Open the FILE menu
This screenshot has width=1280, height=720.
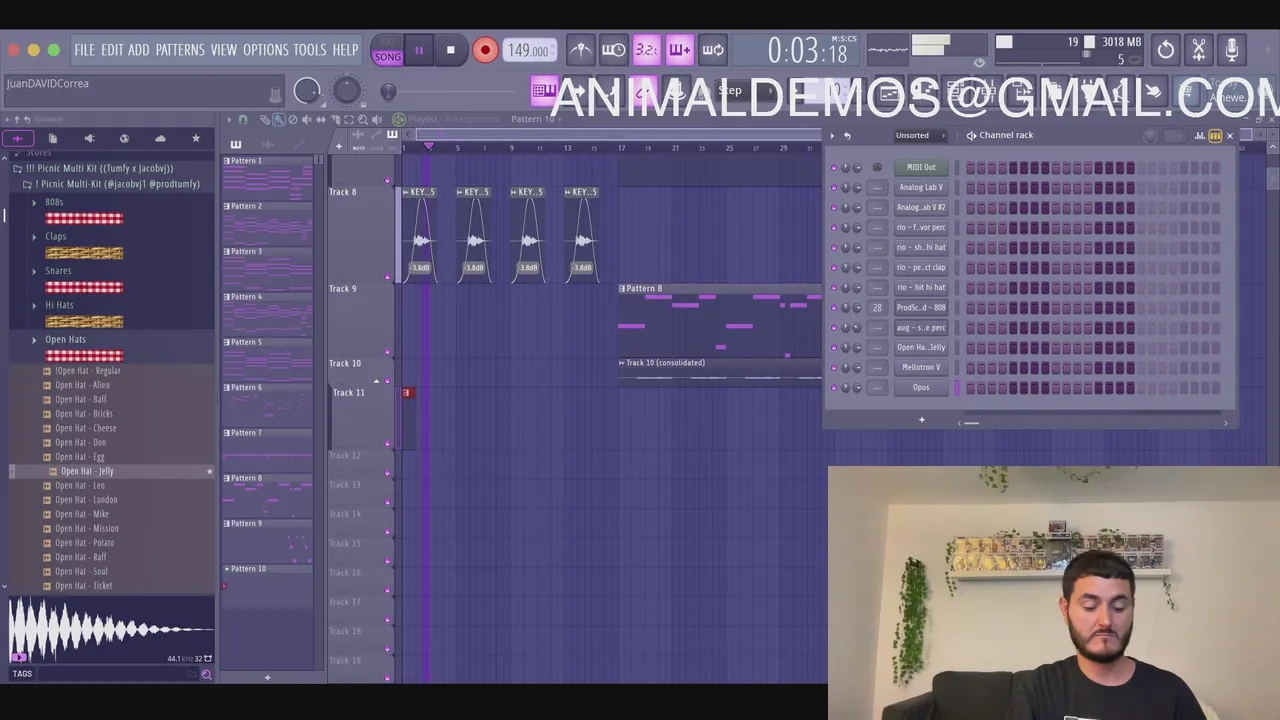tap(84, 50)
